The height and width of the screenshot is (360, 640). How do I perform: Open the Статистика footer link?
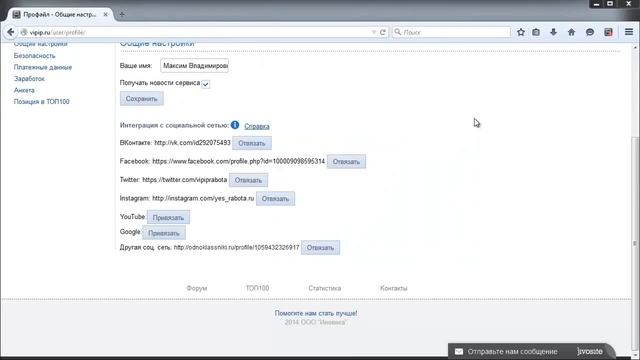click(x=324, y=288)
